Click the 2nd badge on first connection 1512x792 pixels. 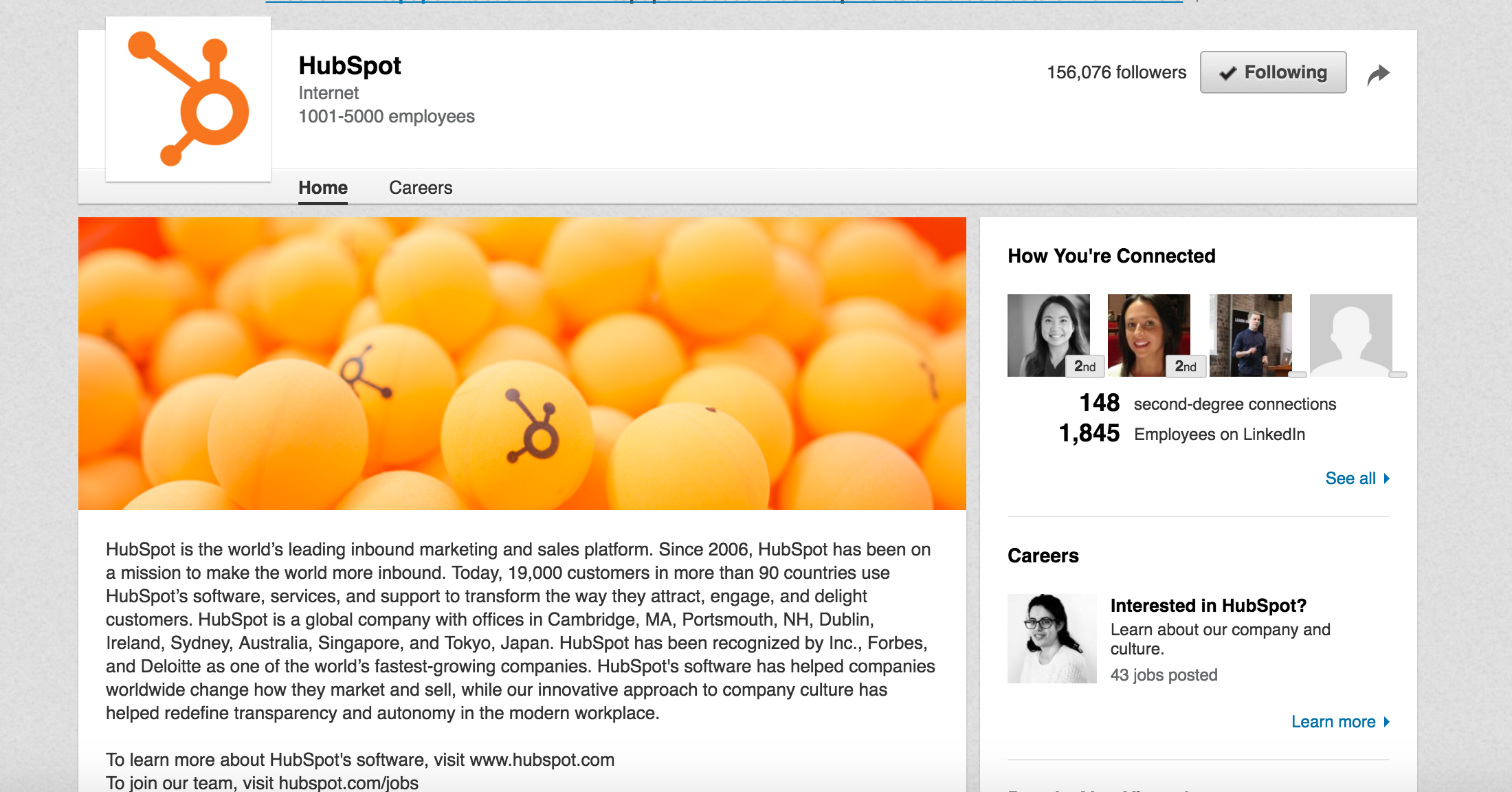pos(1085,366)
